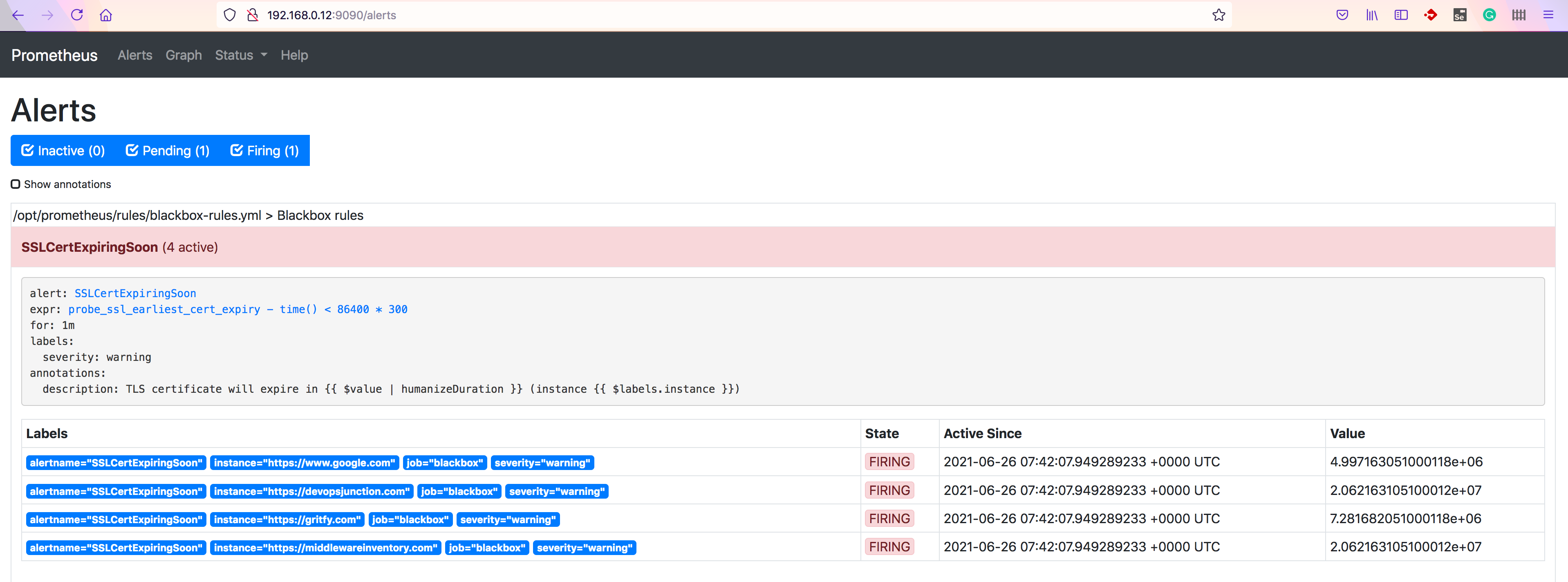Image resolution: width=1568 pixels, height=582 pixels.
Task: Open the Help navigation item
Action: coord(294,56)
